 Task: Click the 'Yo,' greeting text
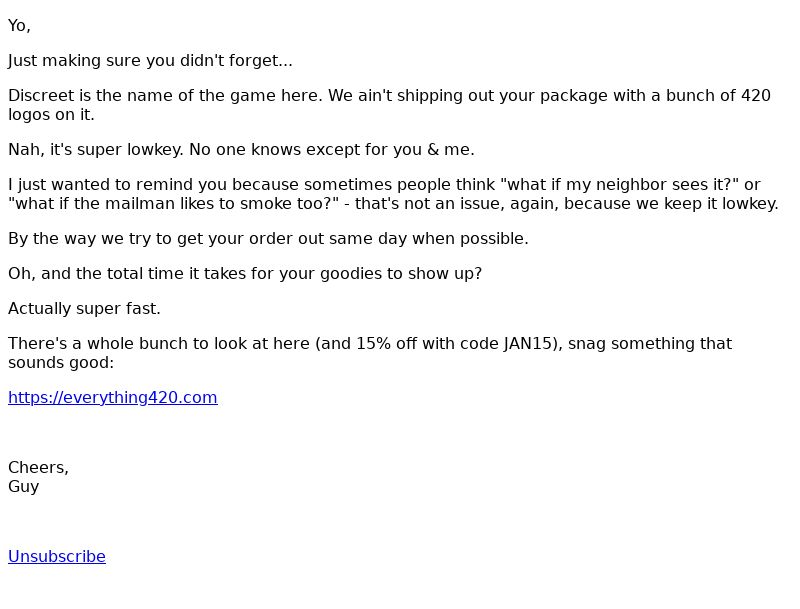(x=19, y=26)
